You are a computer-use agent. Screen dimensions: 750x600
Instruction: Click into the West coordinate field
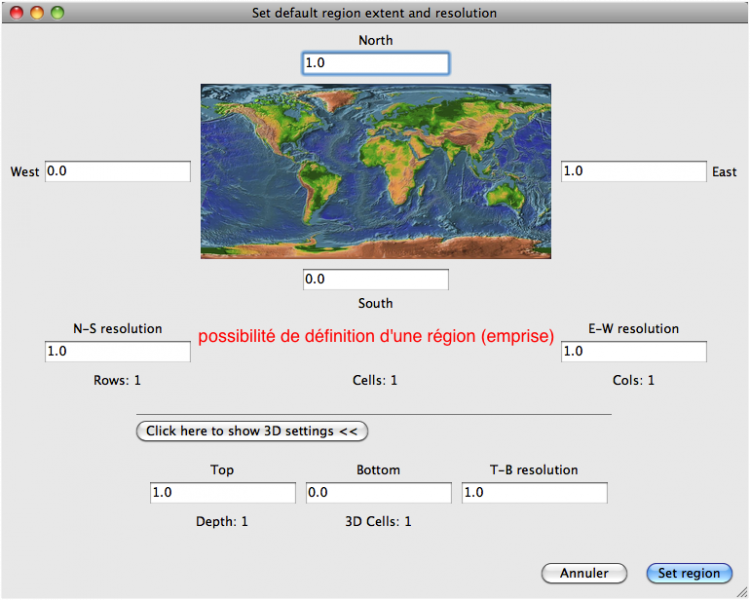117,171
